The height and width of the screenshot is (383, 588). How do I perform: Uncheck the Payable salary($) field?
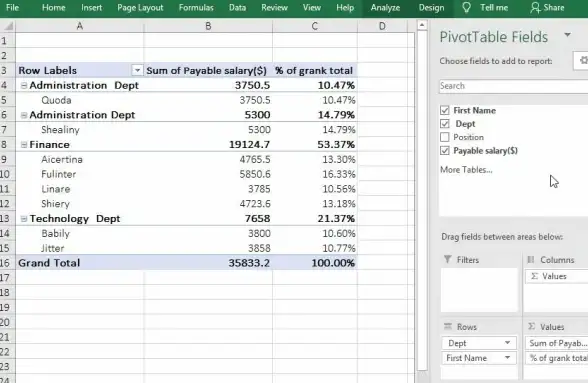[x=445, y=150]
